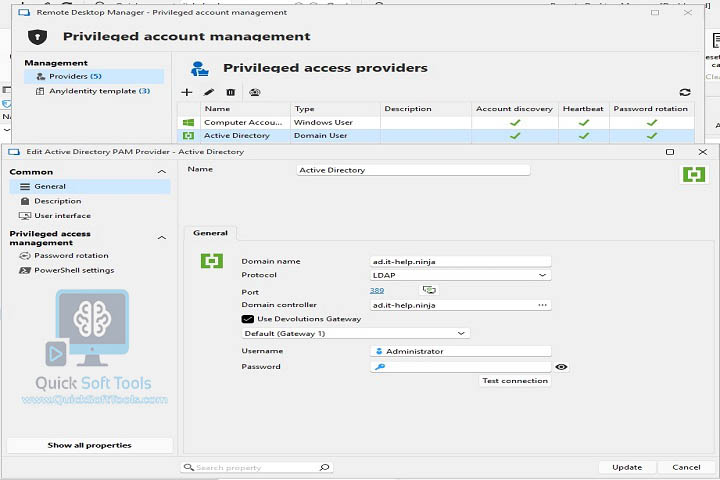
Task: Maximize the Edit Active Directory PAM Provider dialog
Action: tap(670, 152)
